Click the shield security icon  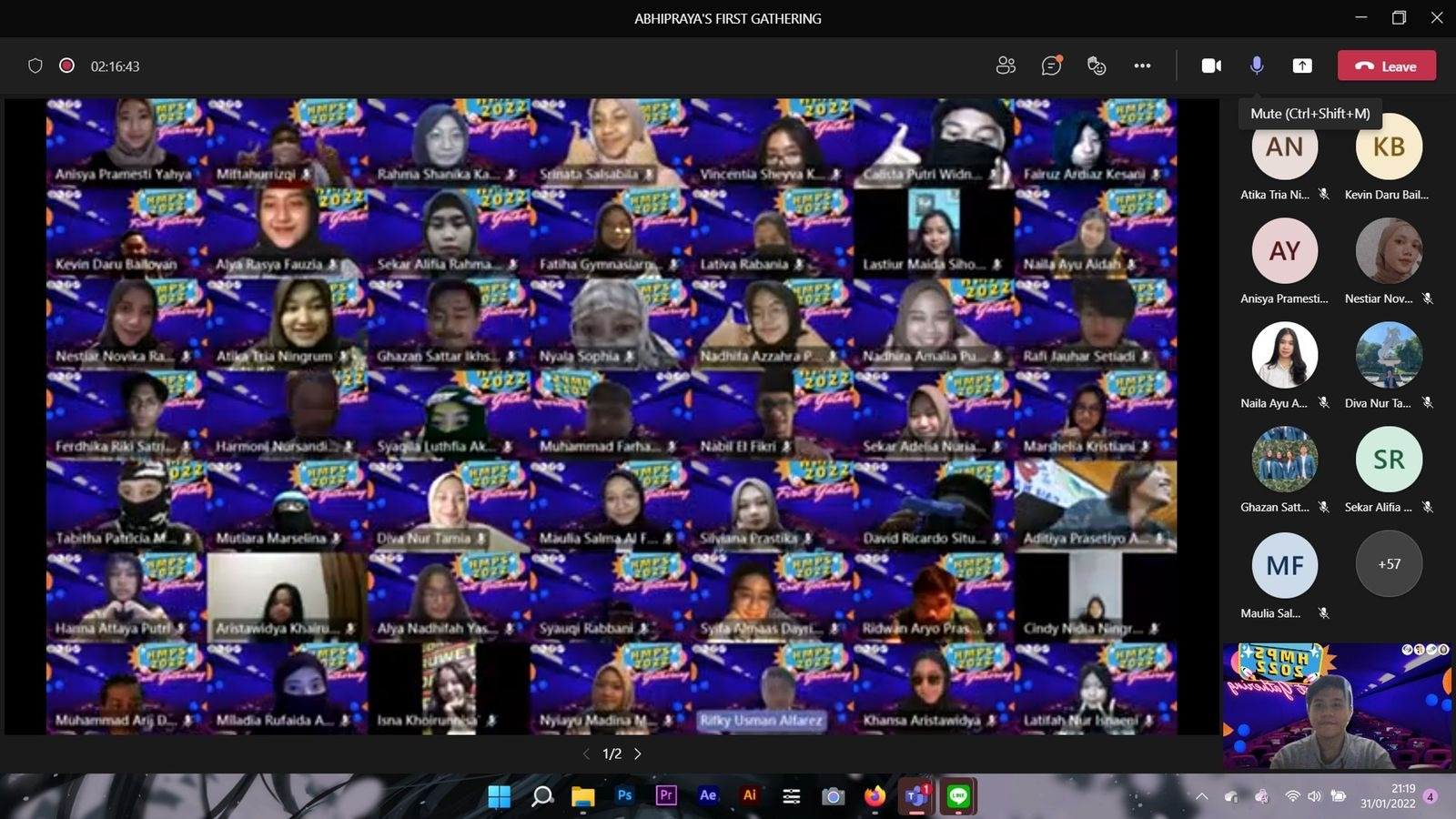click(x=35, y=66)
